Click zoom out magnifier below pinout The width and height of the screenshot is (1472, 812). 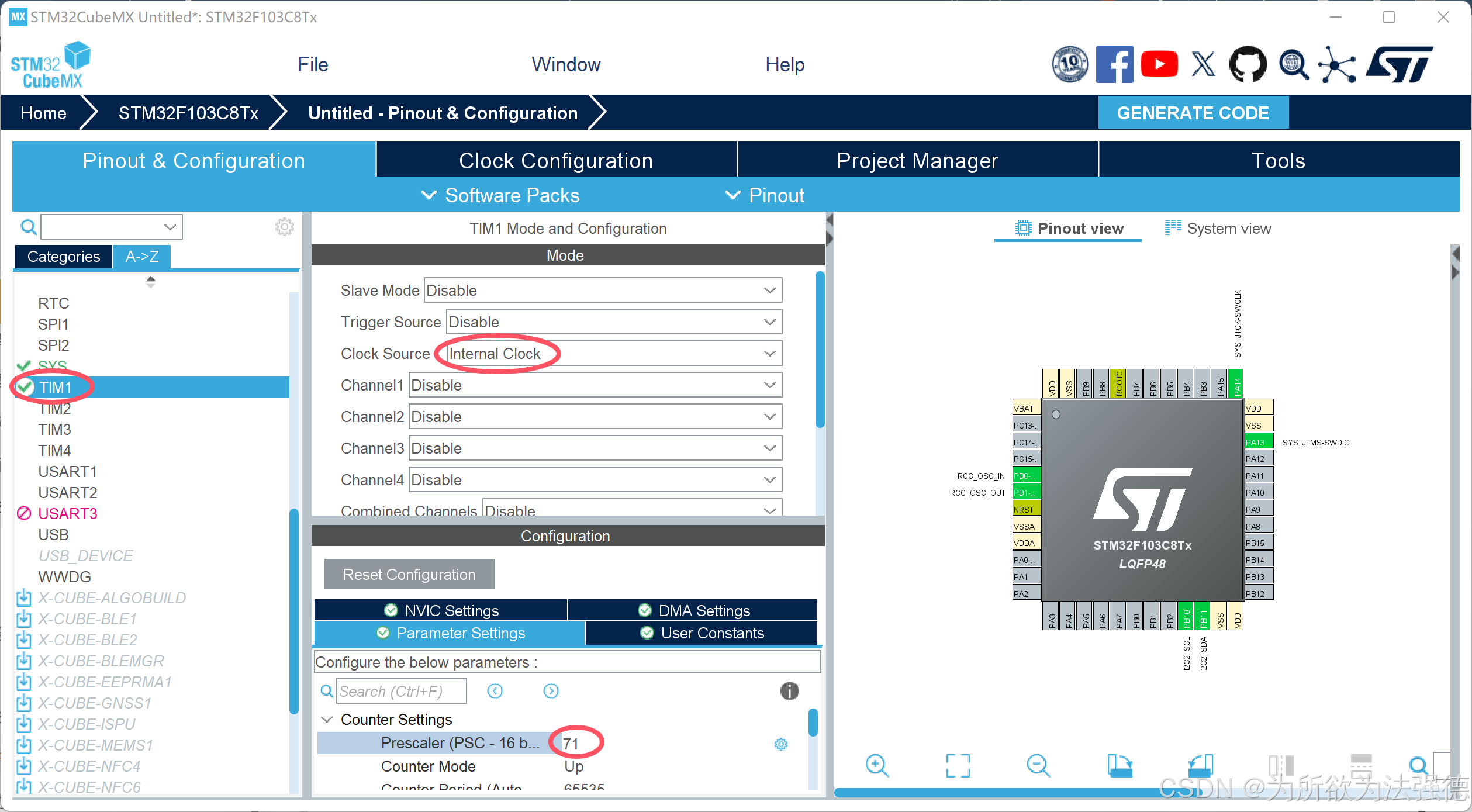(1038, 765)
